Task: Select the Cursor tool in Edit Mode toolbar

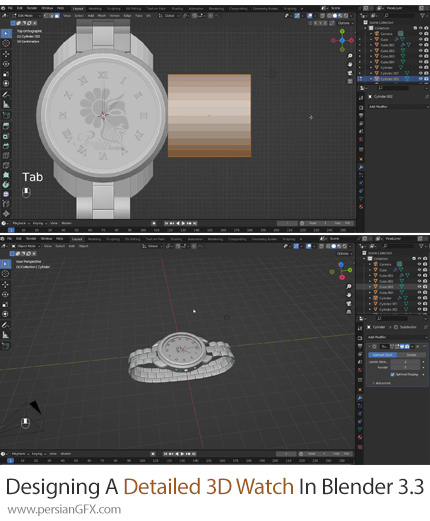Action: point(6,43)
